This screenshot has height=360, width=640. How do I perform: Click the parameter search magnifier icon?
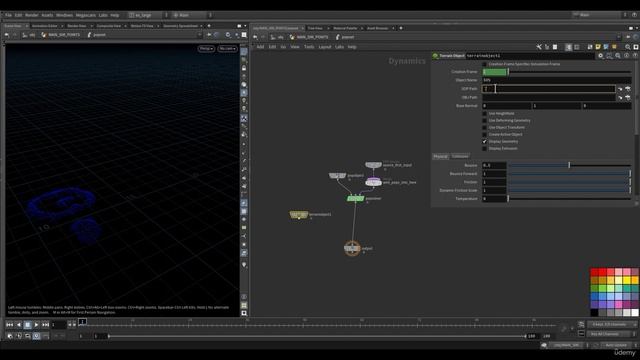point(618,56)
